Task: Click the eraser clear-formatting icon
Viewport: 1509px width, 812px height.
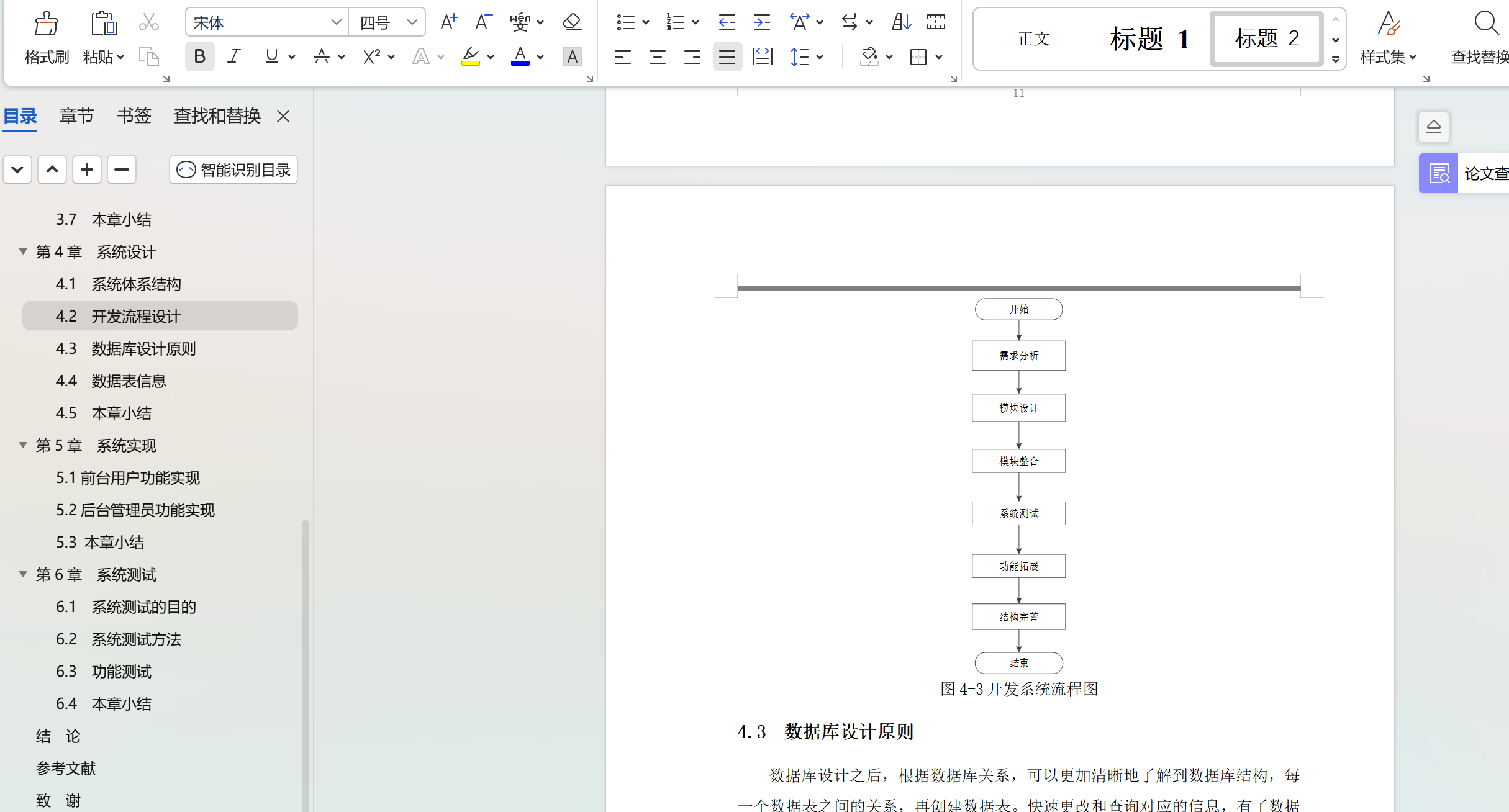Action: pos(571,23)
